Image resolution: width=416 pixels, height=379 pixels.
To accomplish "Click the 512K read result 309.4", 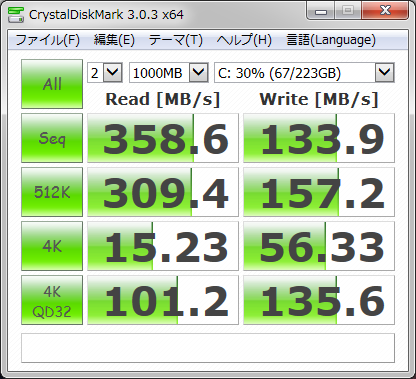I will click(163, 192).
